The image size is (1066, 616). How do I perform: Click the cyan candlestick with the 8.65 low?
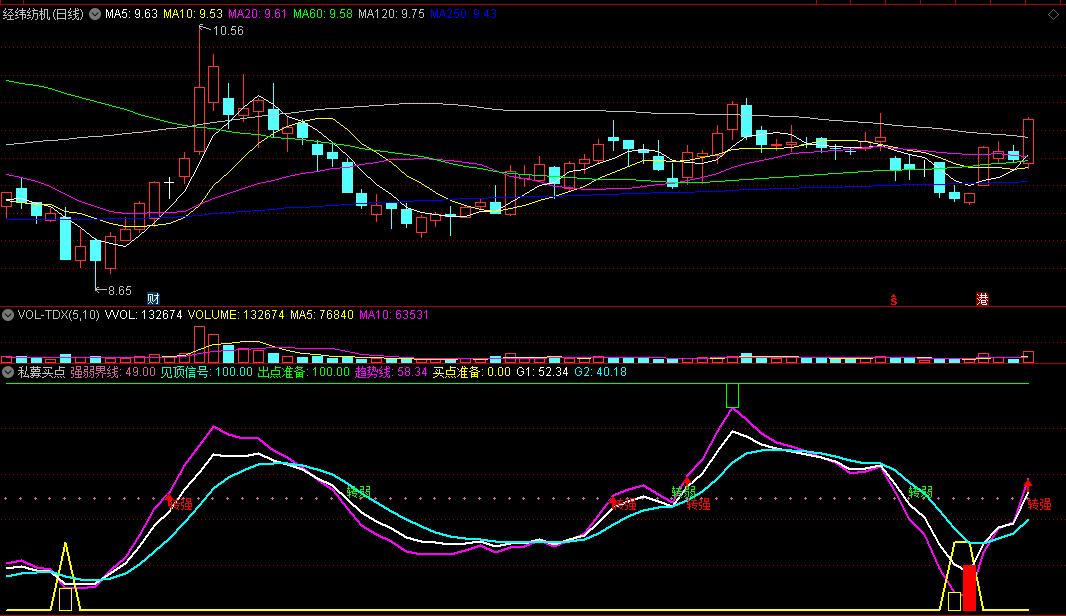pos(95,250)
